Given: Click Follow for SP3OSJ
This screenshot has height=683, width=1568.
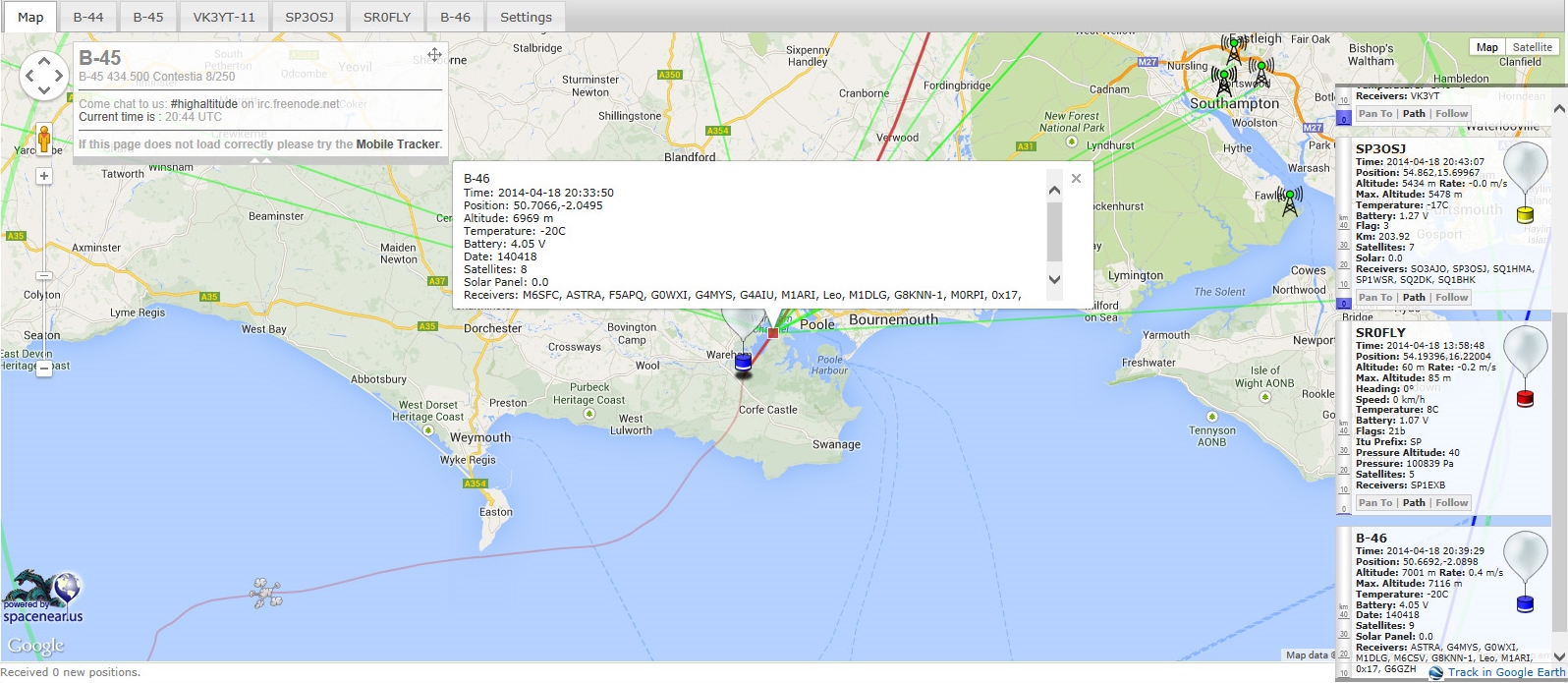Looking at the screenshot, I should pyautogui.click(x=1451, y=298).
